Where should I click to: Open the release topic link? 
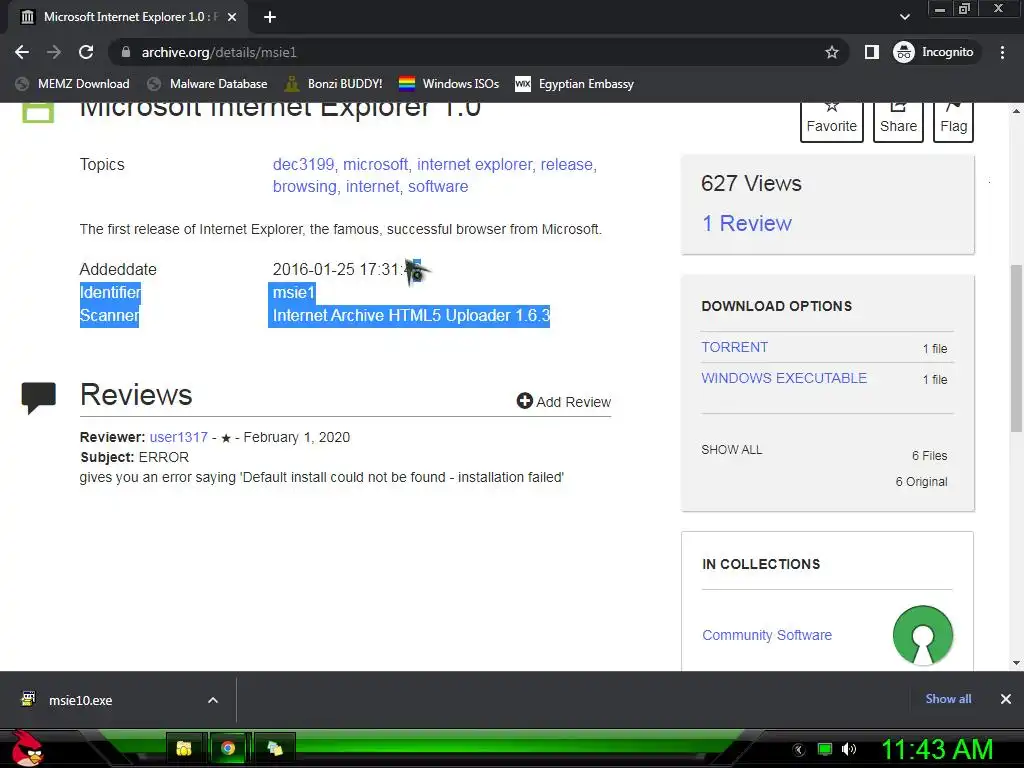[566, 165]
